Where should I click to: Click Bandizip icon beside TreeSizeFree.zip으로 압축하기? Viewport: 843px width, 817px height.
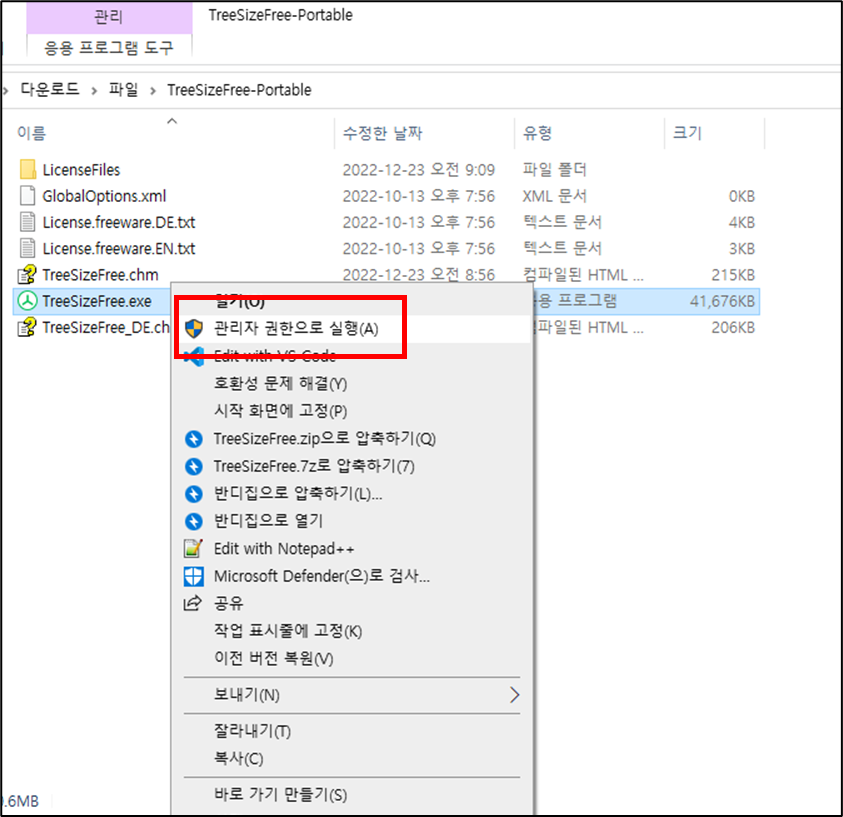coord(194,439)
